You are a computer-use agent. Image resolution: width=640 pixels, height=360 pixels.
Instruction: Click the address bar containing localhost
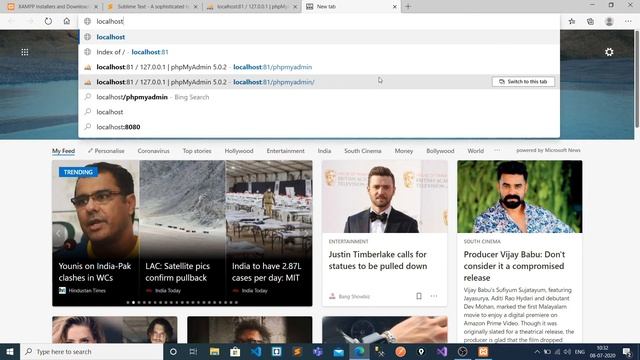point(318,21)
